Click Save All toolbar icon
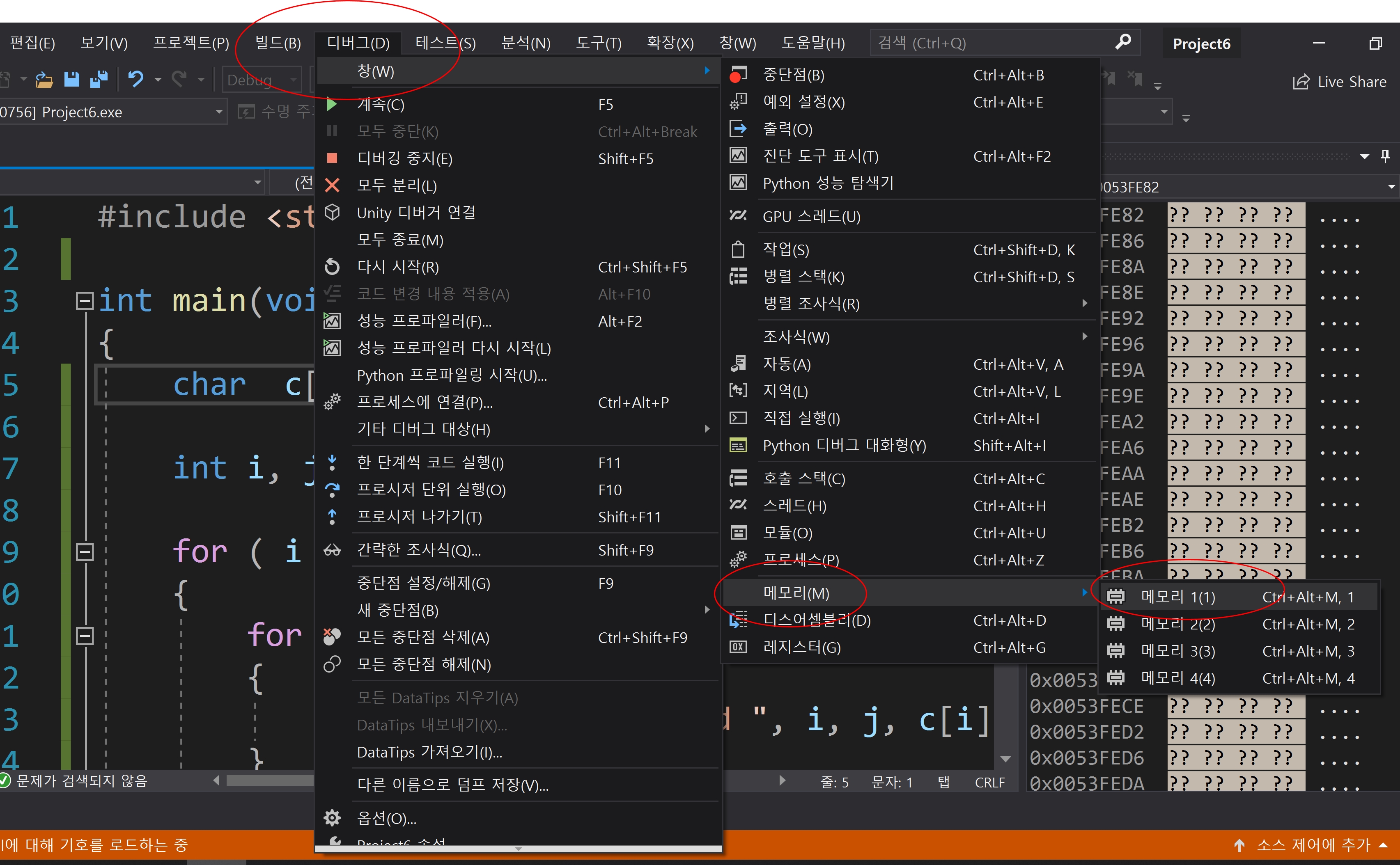Viewport: 1400px width, 865px height. 99,79
